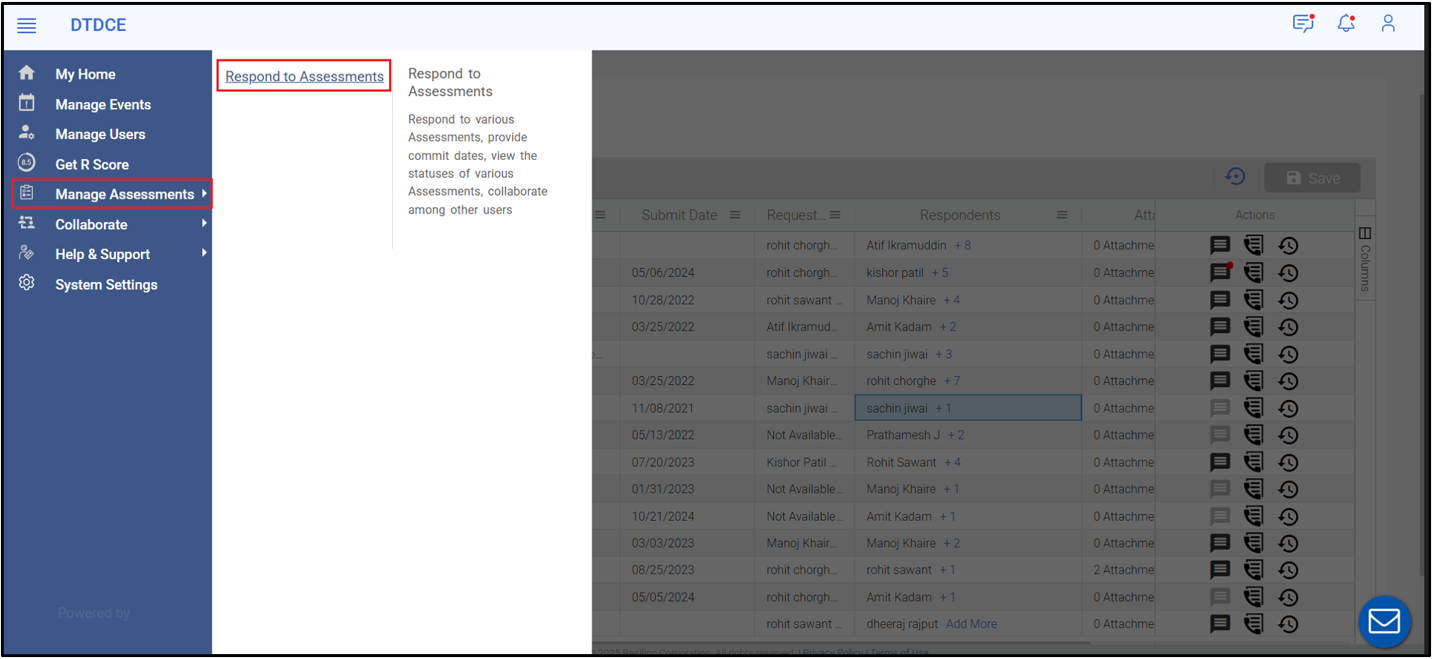Click the Save button
The height and width of the screenshot is (659, 1432).
pos(1312,178)
